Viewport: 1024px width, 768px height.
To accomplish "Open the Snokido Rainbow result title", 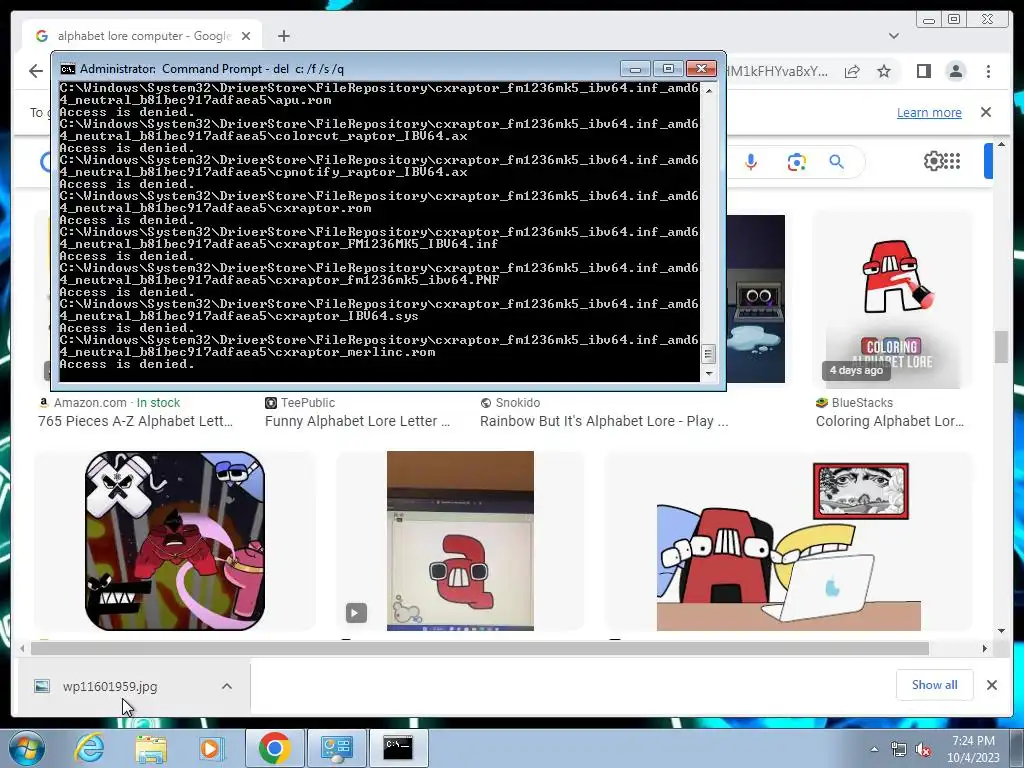I will point(604,421).
